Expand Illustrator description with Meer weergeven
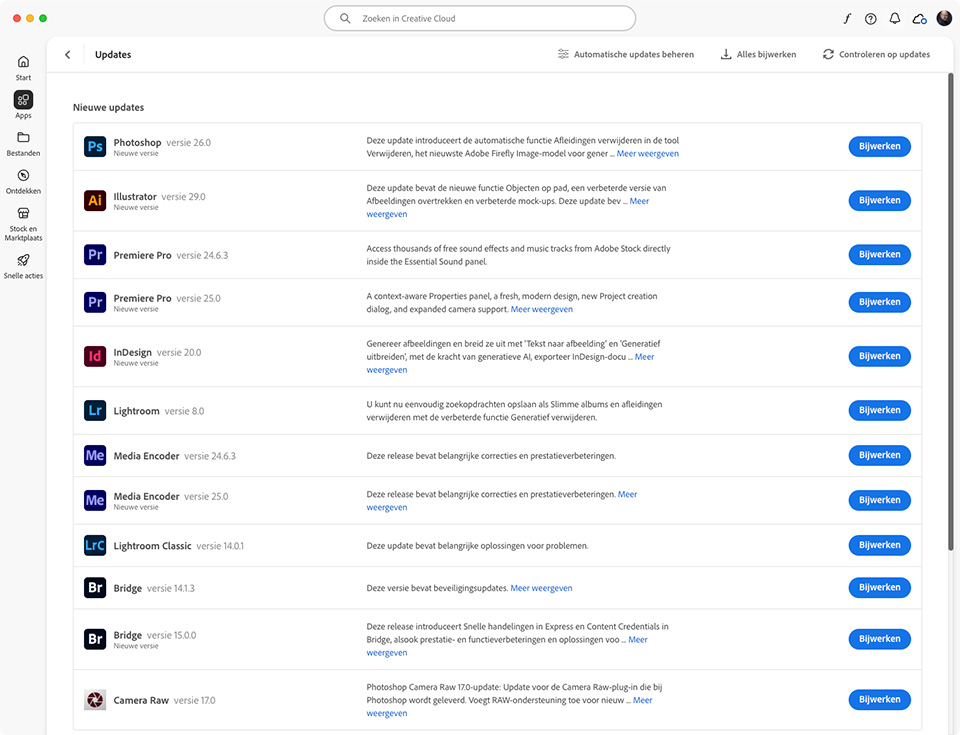This screenshot has height=735, width=960. (x=639, y=201)
